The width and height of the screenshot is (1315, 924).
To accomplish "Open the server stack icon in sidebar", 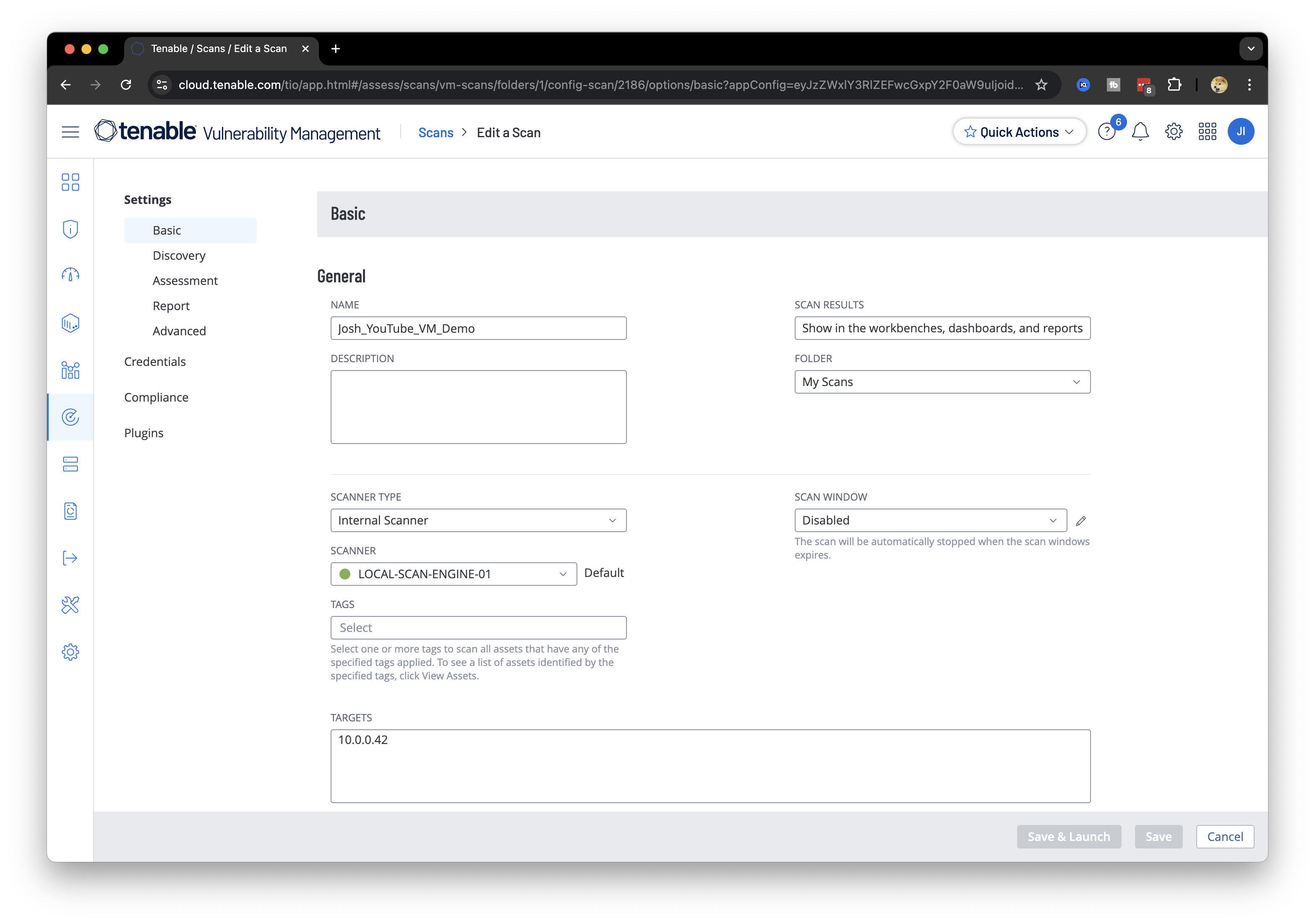I will point(70,464).
